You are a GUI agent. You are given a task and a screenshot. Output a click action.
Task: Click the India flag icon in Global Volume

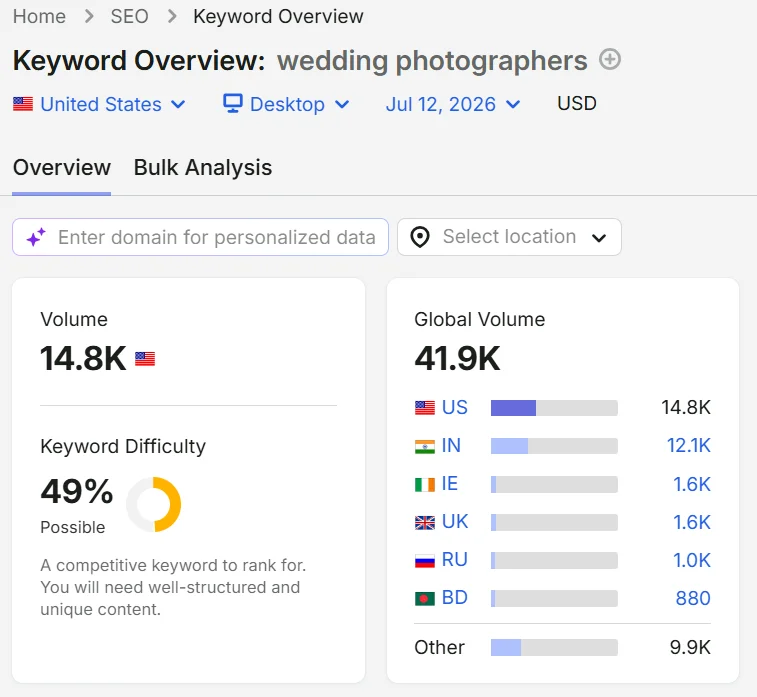[425, 446]
